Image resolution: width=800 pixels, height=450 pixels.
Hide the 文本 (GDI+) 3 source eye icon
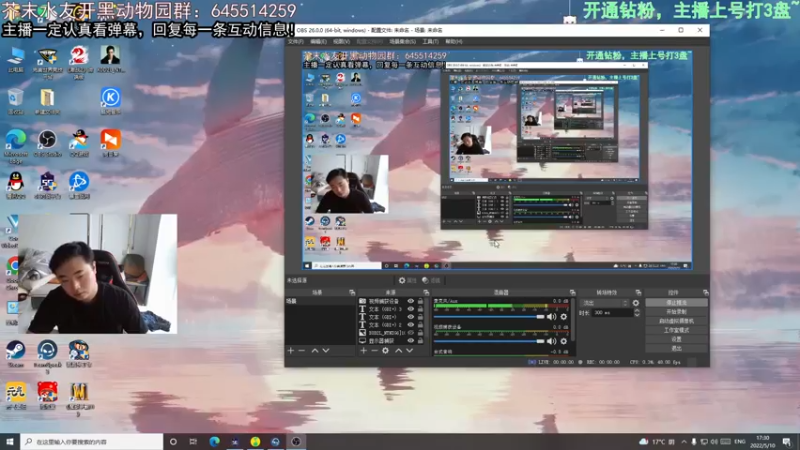[411, 309]
